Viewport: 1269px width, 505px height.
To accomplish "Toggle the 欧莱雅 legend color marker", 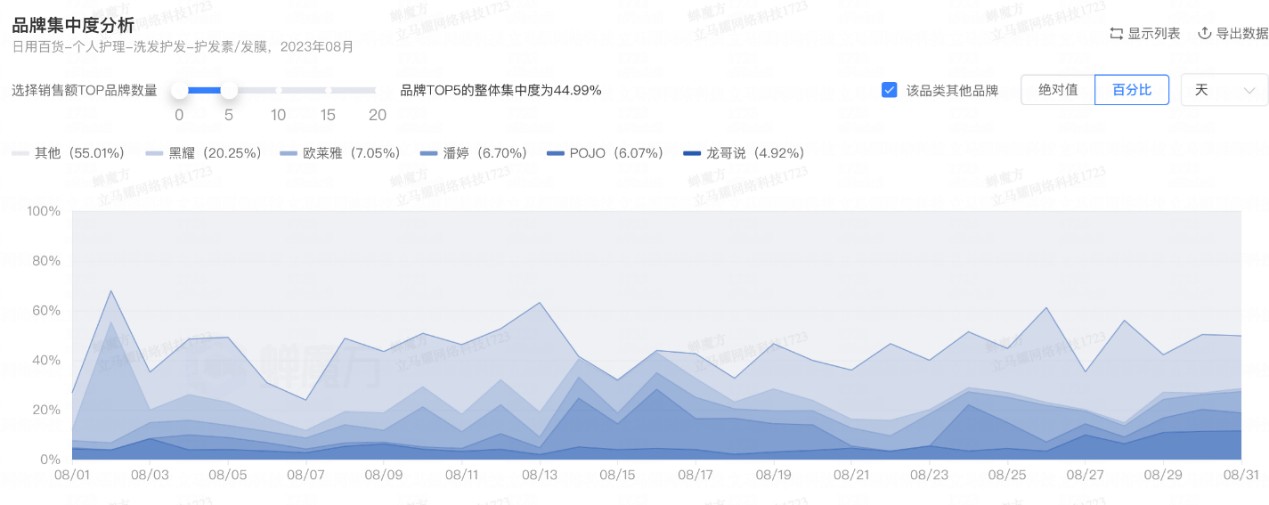I will [x=289, y=154].
